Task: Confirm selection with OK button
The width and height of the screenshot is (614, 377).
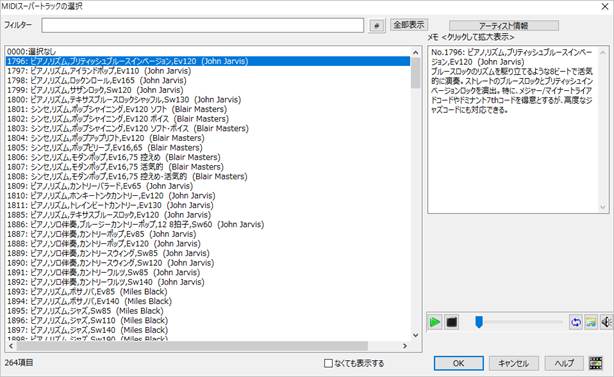Action: (459, 363)
